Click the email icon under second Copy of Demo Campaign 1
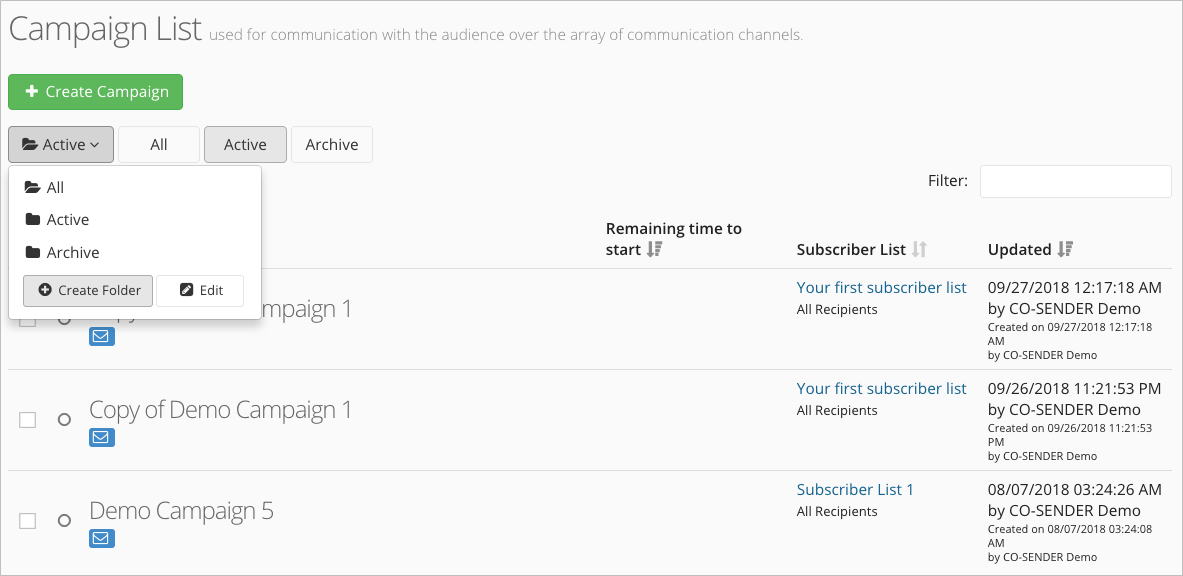1183x576 pixels. [102, 437]
